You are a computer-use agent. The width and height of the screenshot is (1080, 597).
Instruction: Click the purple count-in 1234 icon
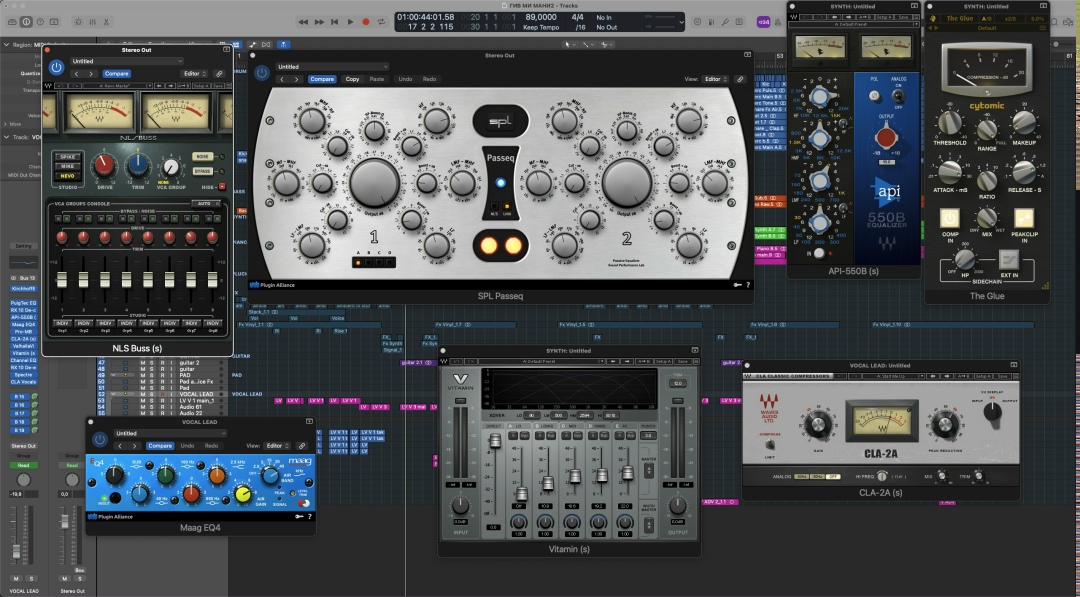click(x=763, y=22)
